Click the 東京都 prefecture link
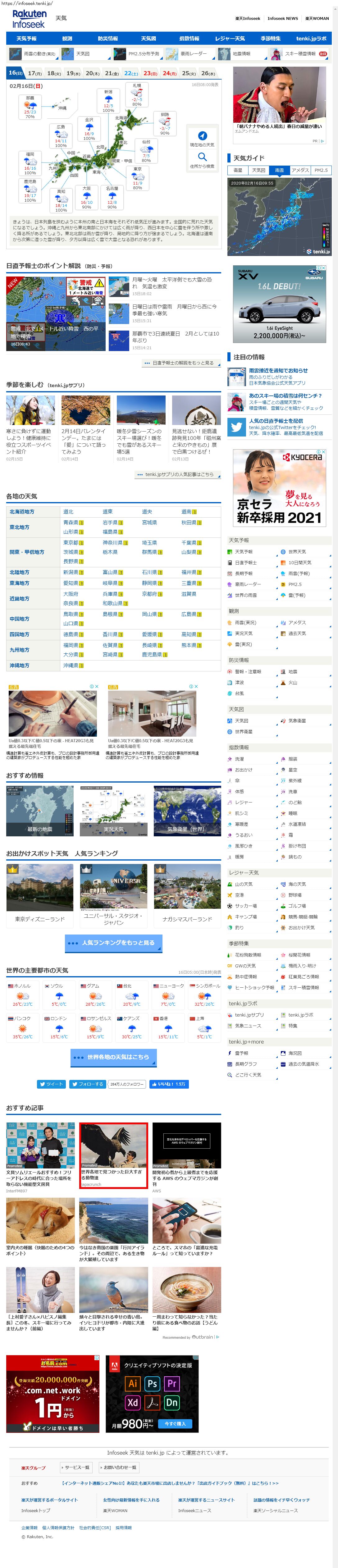Screen dimensions: 338x1568 [x=71, y=542]
